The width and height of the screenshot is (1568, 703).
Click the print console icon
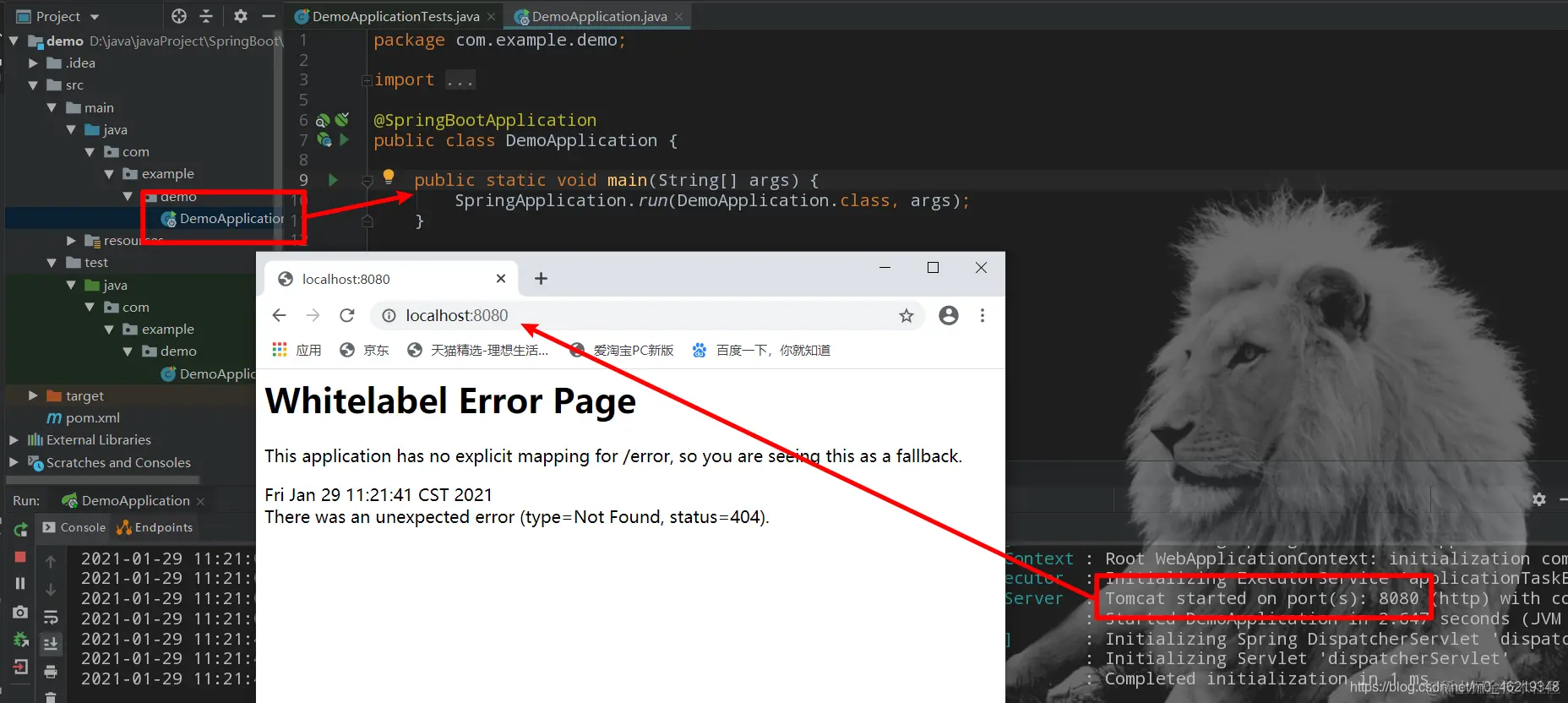tap(51, 672)
